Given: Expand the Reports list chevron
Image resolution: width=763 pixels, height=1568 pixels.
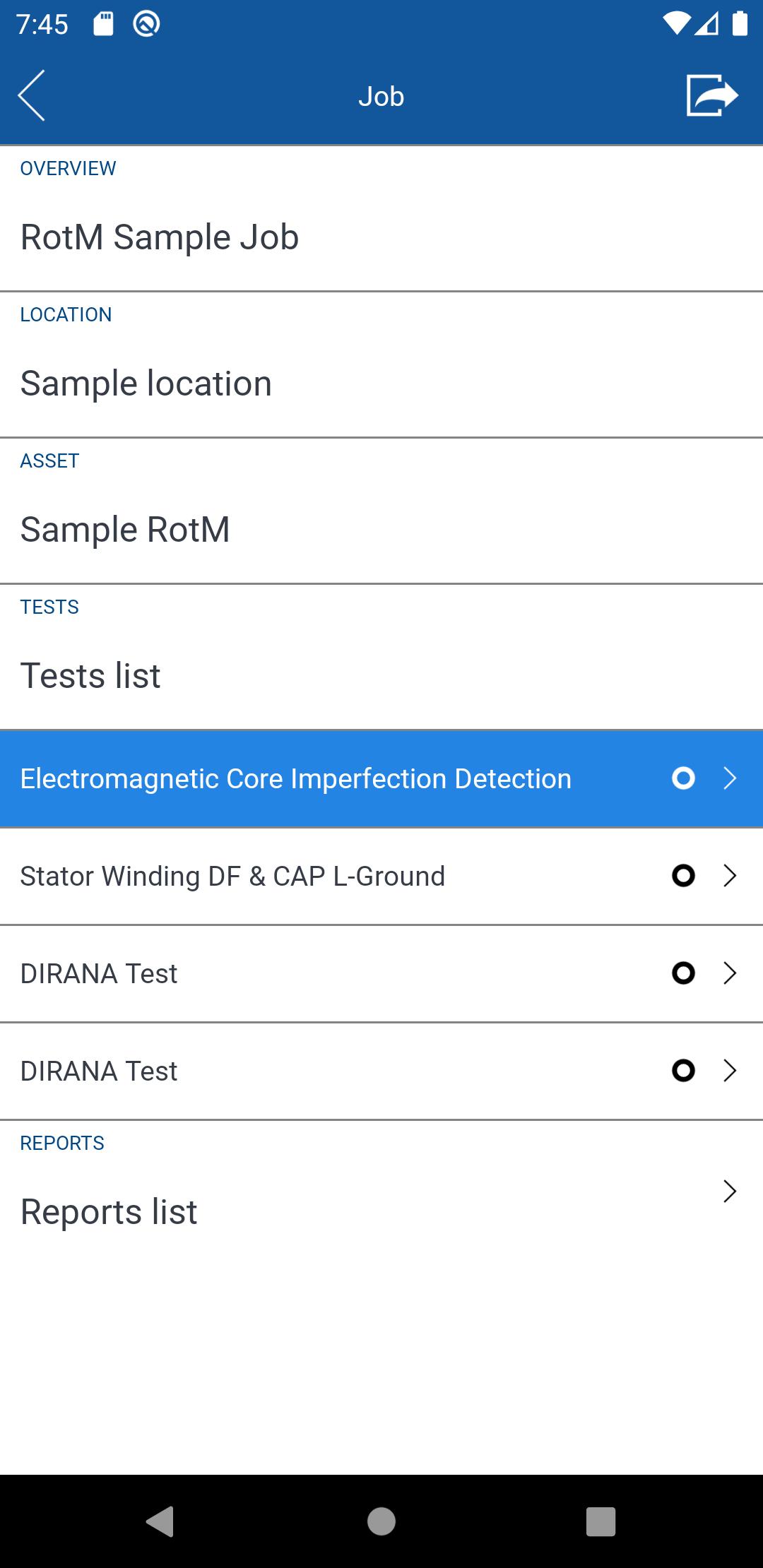Looking at the screenshot, I should [730, 1192].
